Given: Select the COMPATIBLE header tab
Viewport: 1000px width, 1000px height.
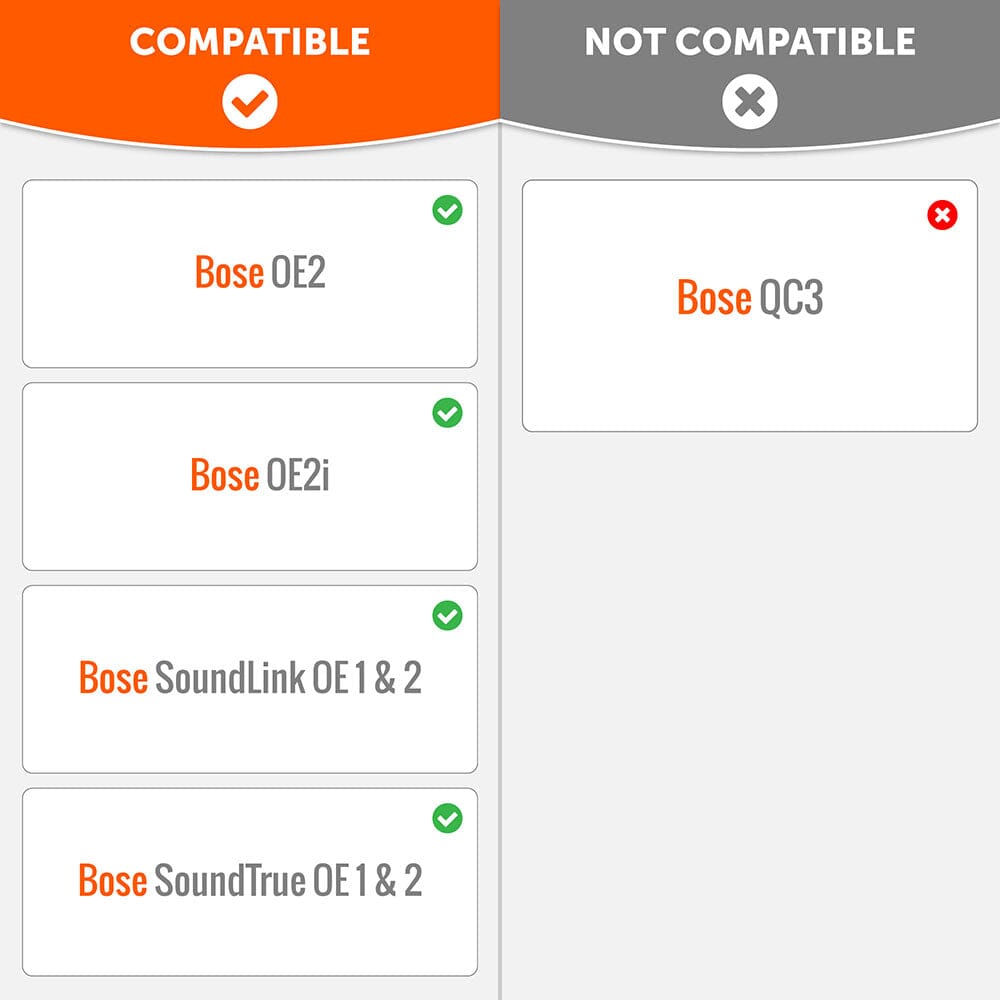Looking at the screenshot, I should pos(250,42).
